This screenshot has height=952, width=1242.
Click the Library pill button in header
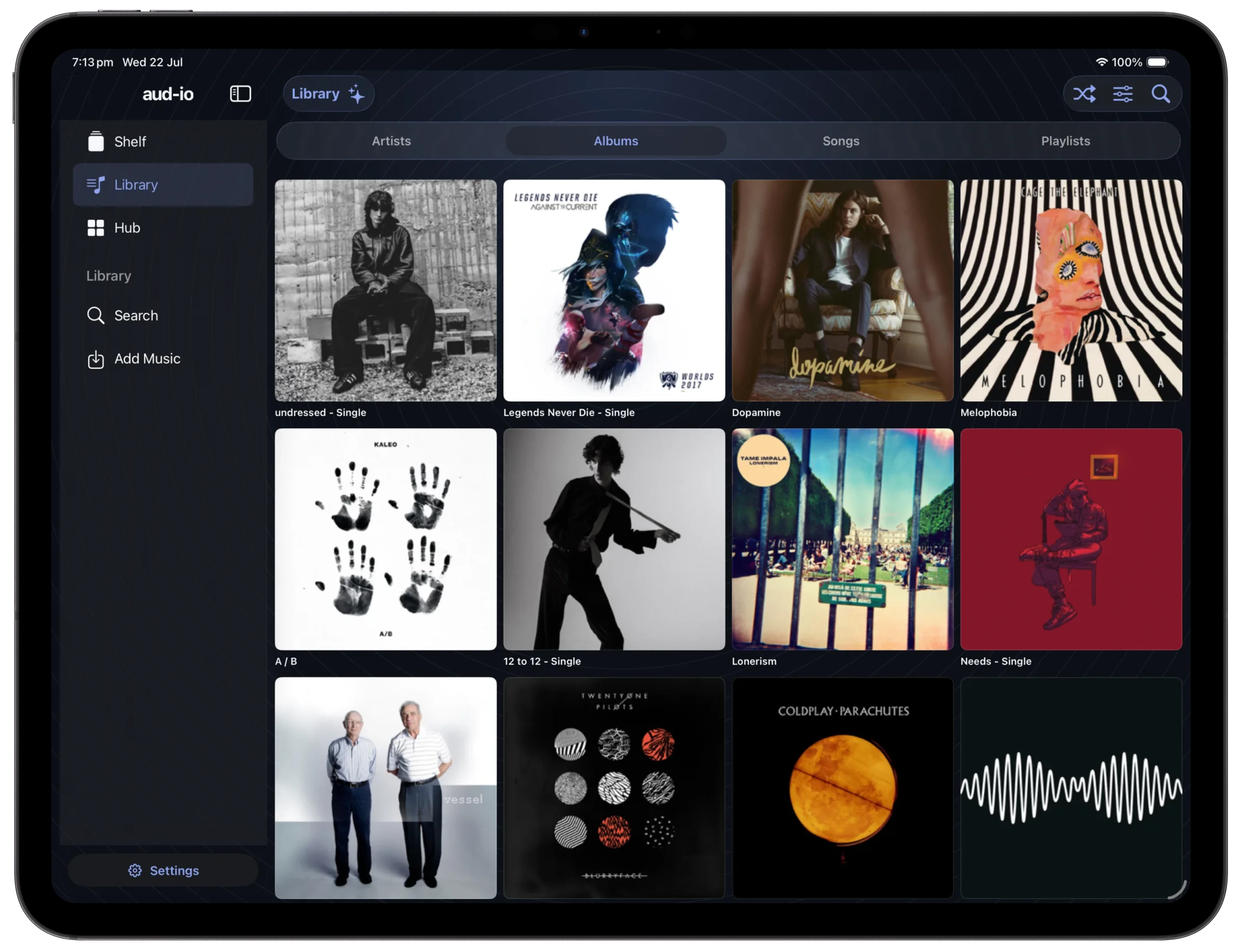point(328,94)
